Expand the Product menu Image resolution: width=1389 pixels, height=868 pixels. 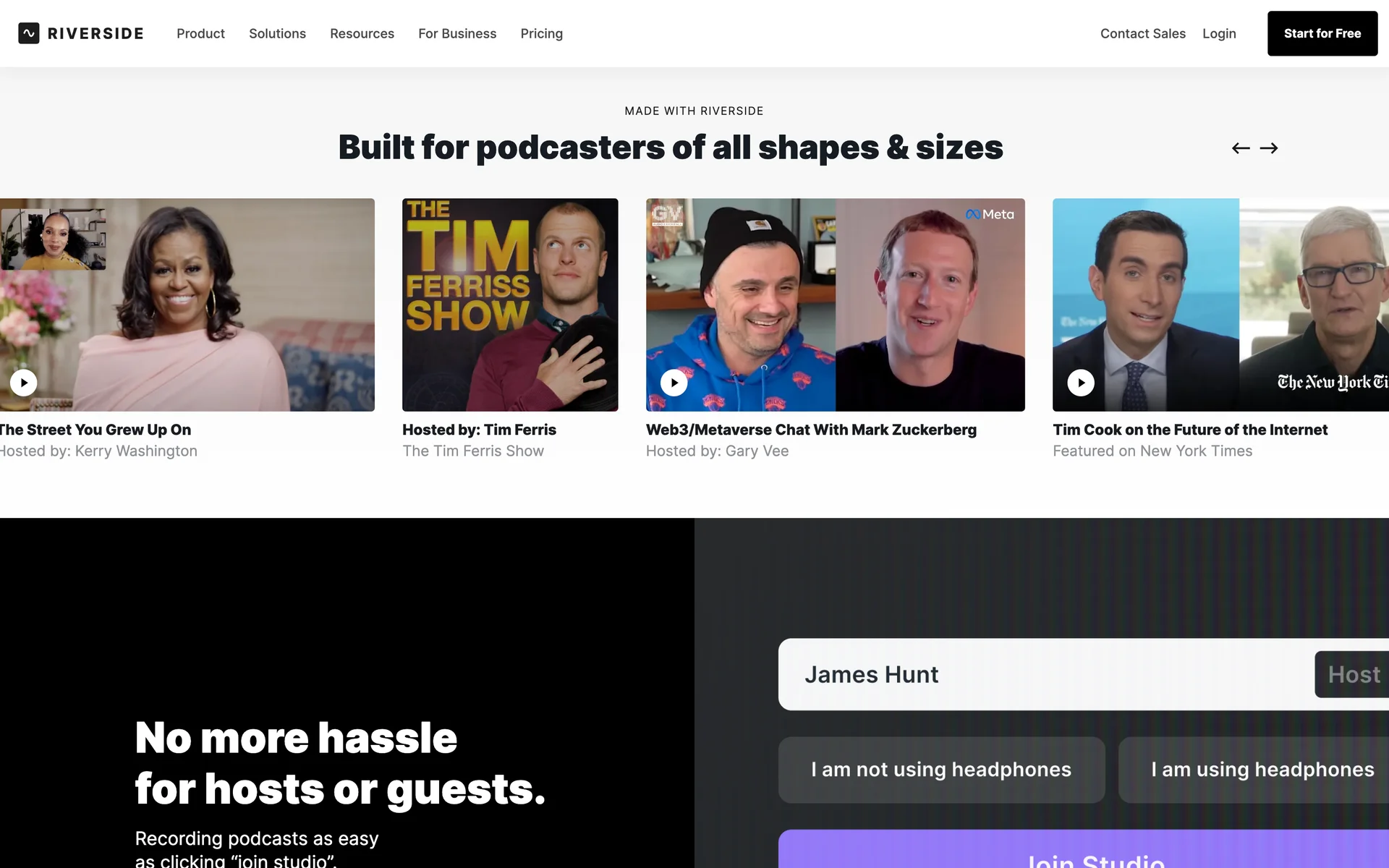point(200,33)
